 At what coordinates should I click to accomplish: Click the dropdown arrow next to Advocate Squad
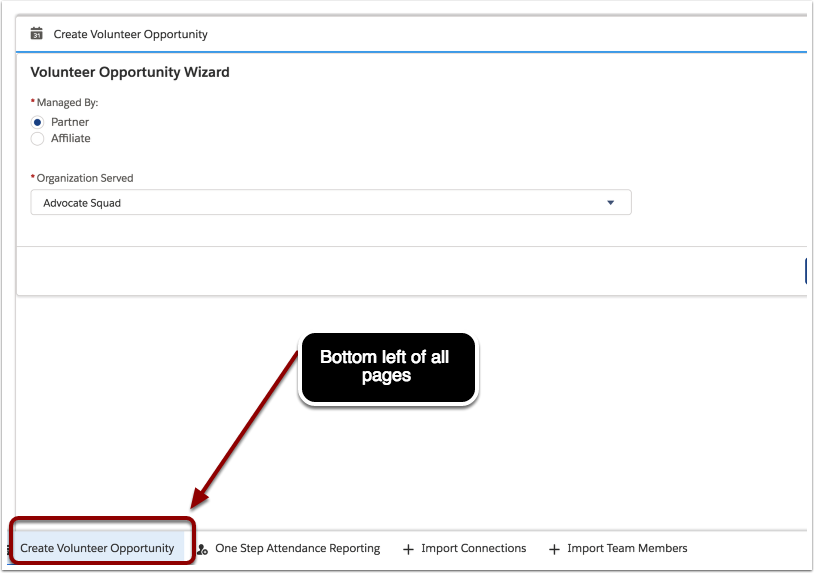click(610, 203)
